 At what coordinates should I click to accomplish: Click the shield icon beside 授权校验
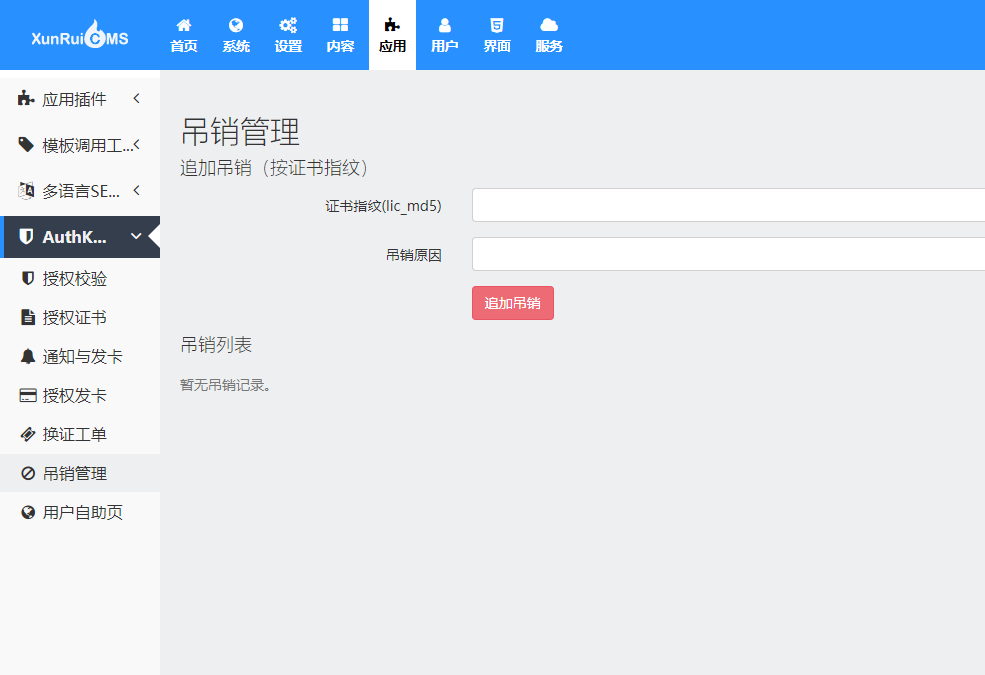point(28,278)
